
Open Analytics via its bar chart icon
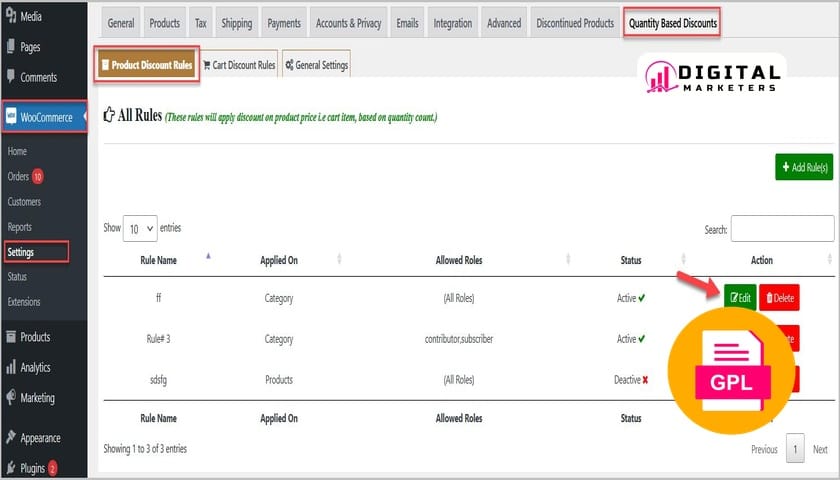10,367
